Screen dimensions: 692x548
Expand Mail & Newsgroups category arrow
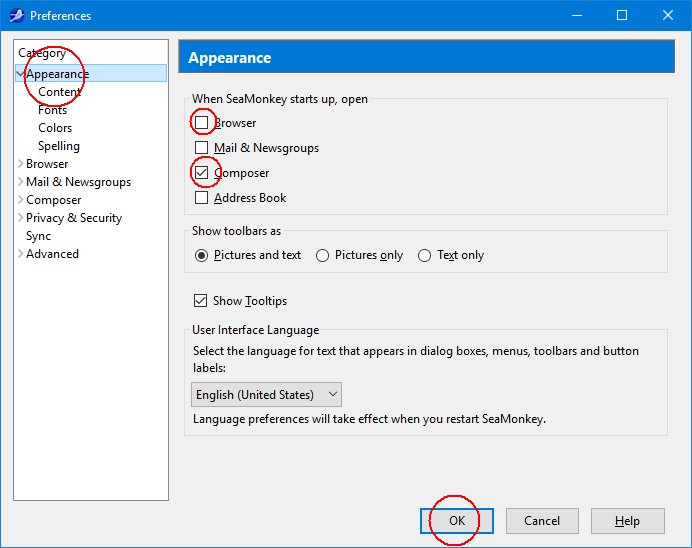[20, 182]
